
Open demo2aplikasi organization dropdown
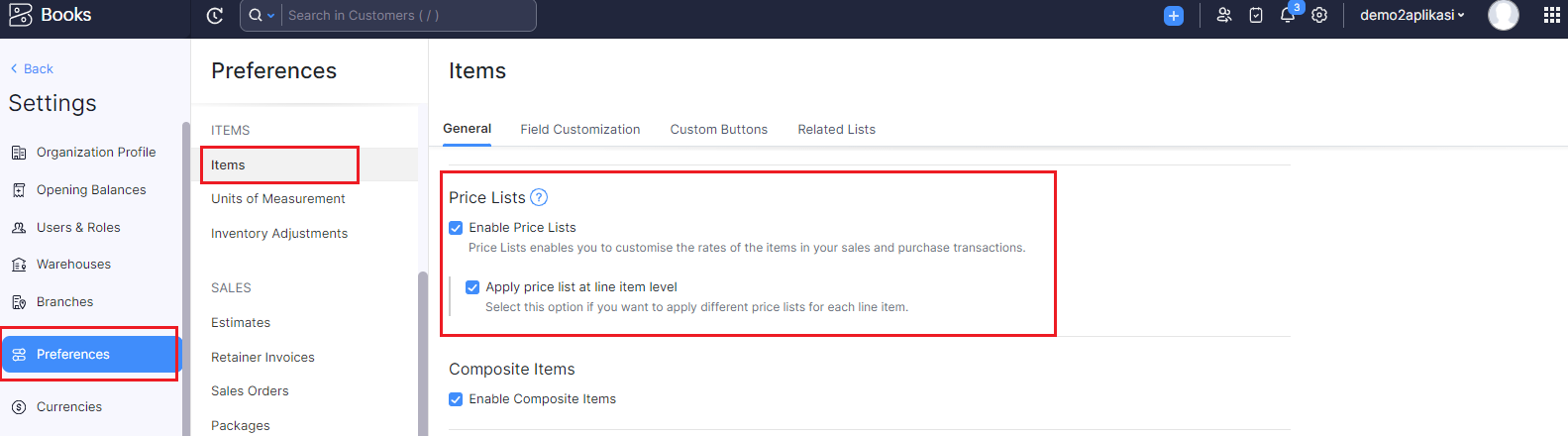(1411, 15)
